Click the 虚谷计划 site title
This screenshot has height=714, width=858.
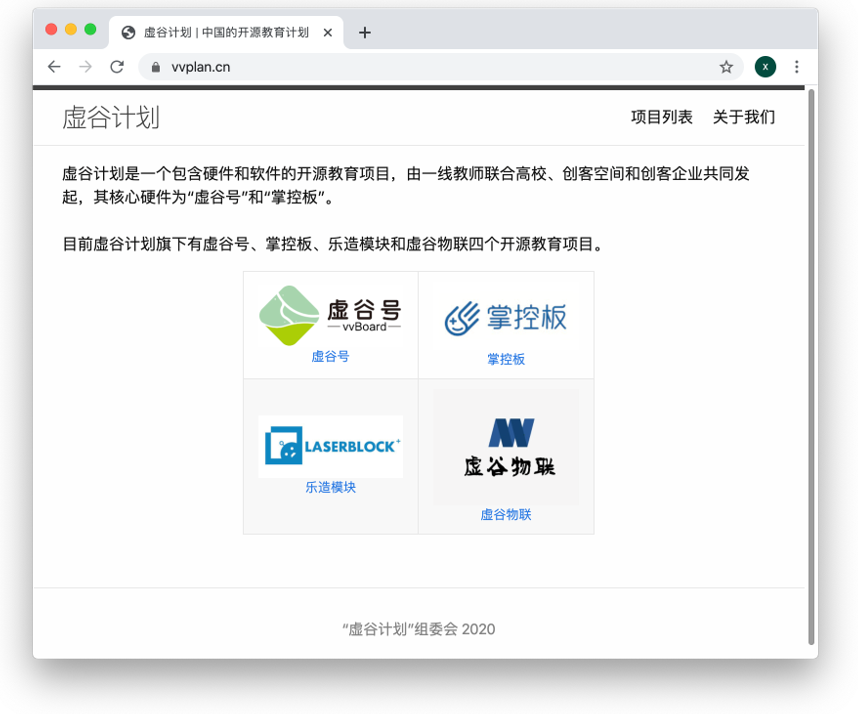[x=111, y=118]
